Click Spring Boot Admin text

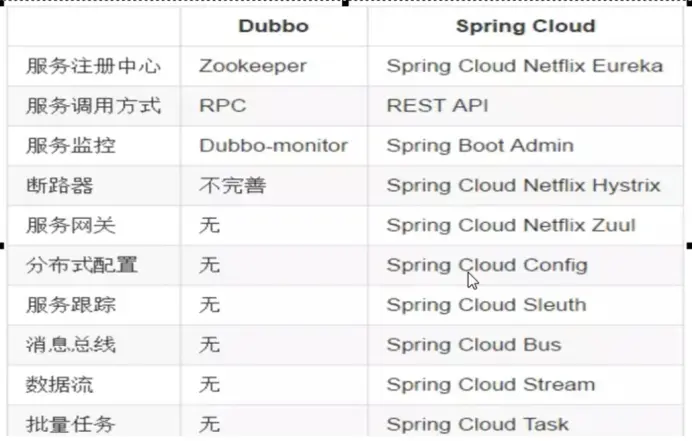pos(480,145)
